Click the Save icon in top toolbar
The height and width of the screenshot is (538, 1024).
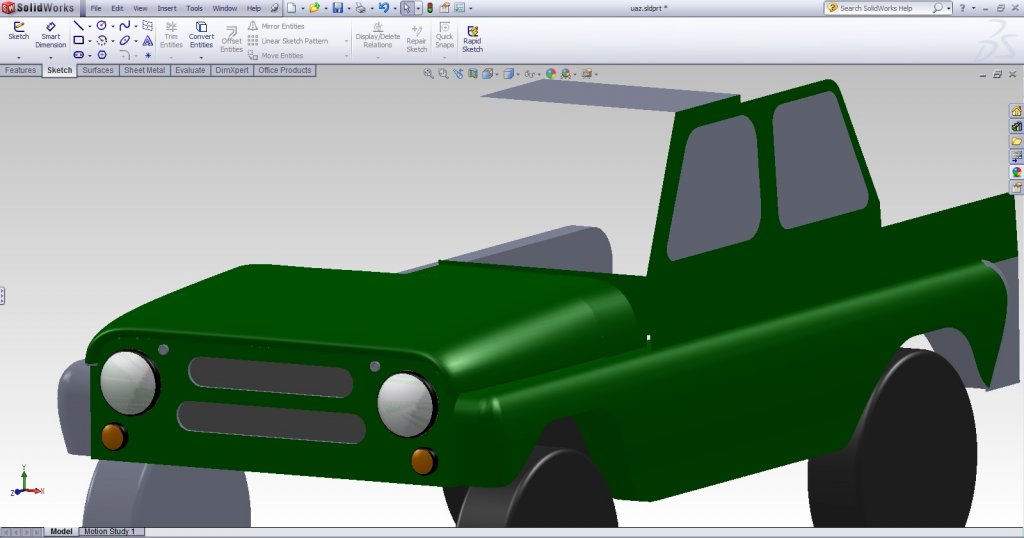[337, 8]
